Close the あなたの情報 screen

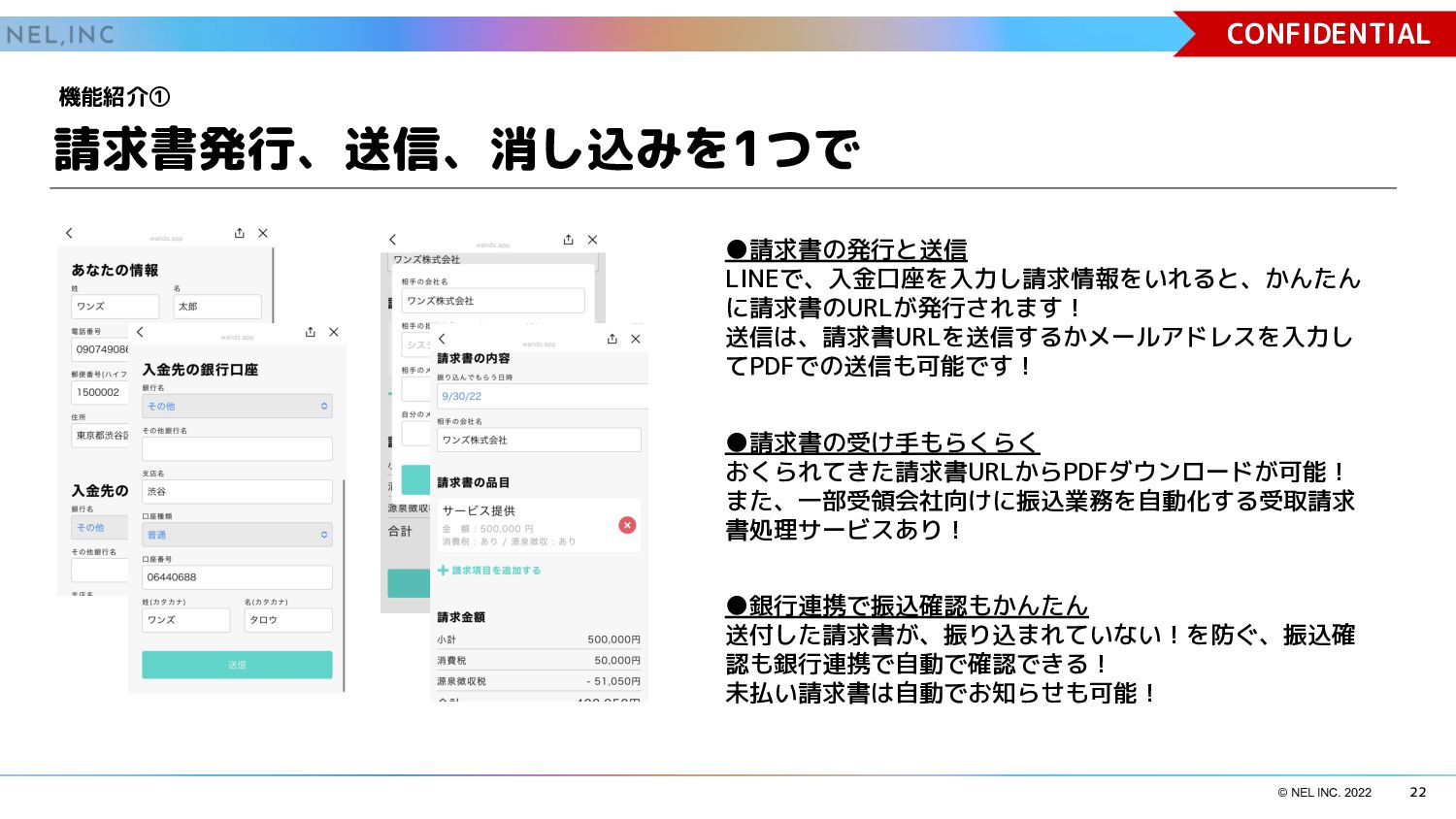click(x=263, y=233)
